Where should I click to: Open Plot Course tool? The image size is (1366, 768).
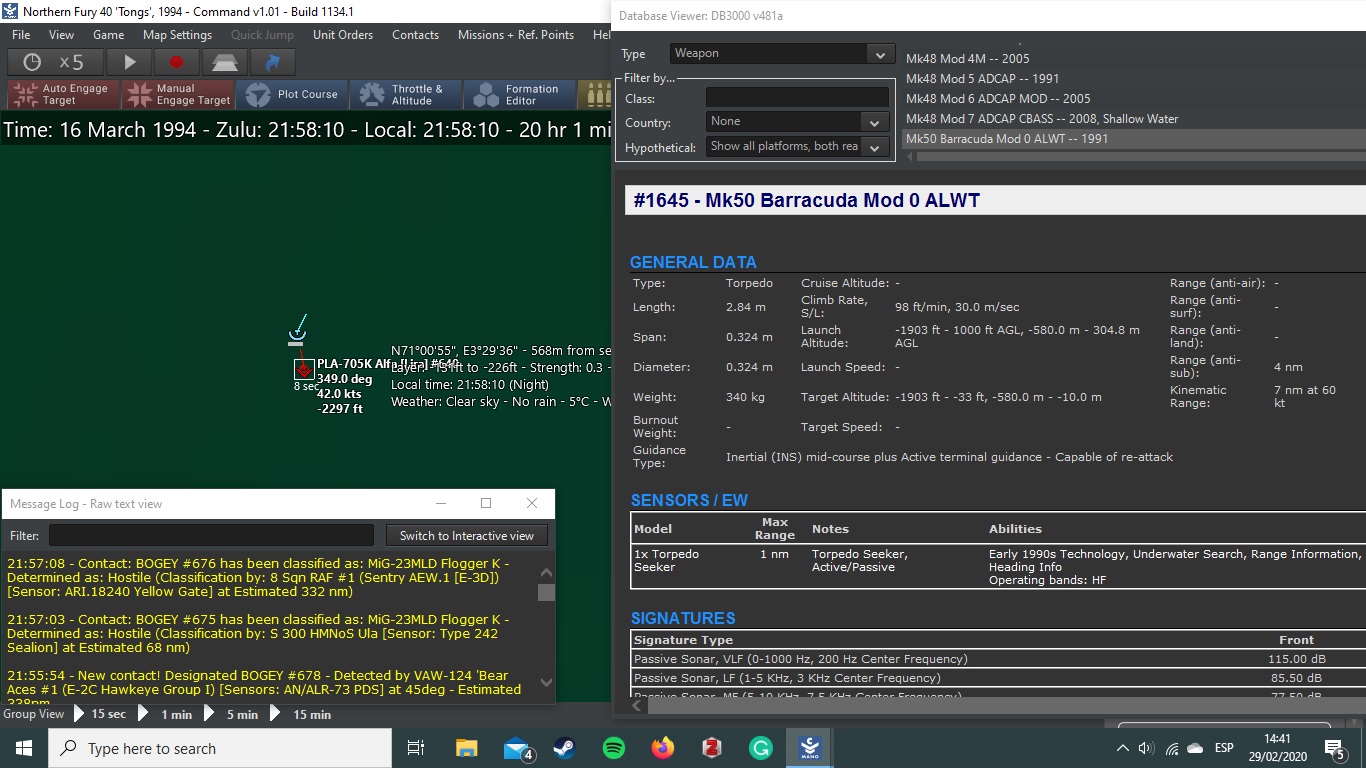[x=292, y=95]
